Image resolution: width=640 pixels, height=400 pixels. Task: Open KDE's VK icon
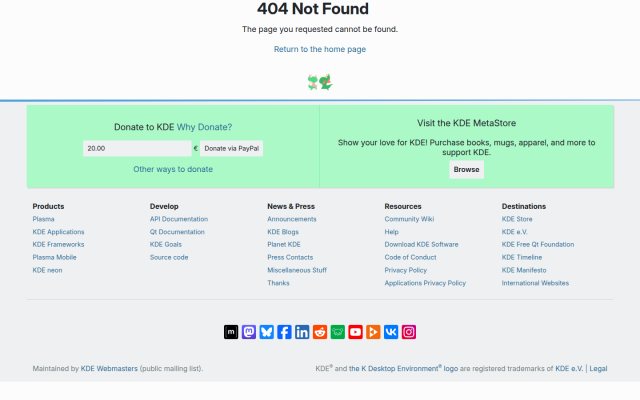pyautogui.click(x=391, y=332)
